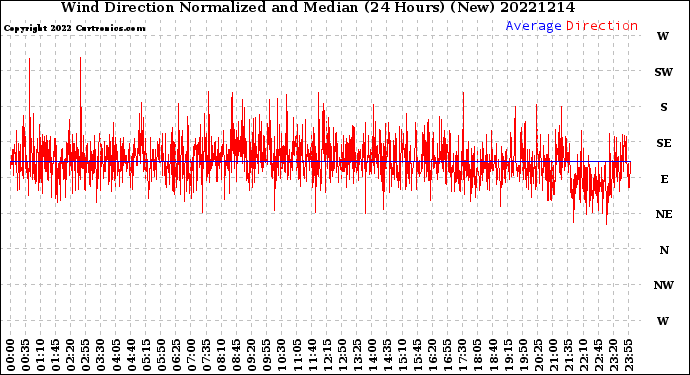Click the W axis label below NW

(x=663, y=321)
